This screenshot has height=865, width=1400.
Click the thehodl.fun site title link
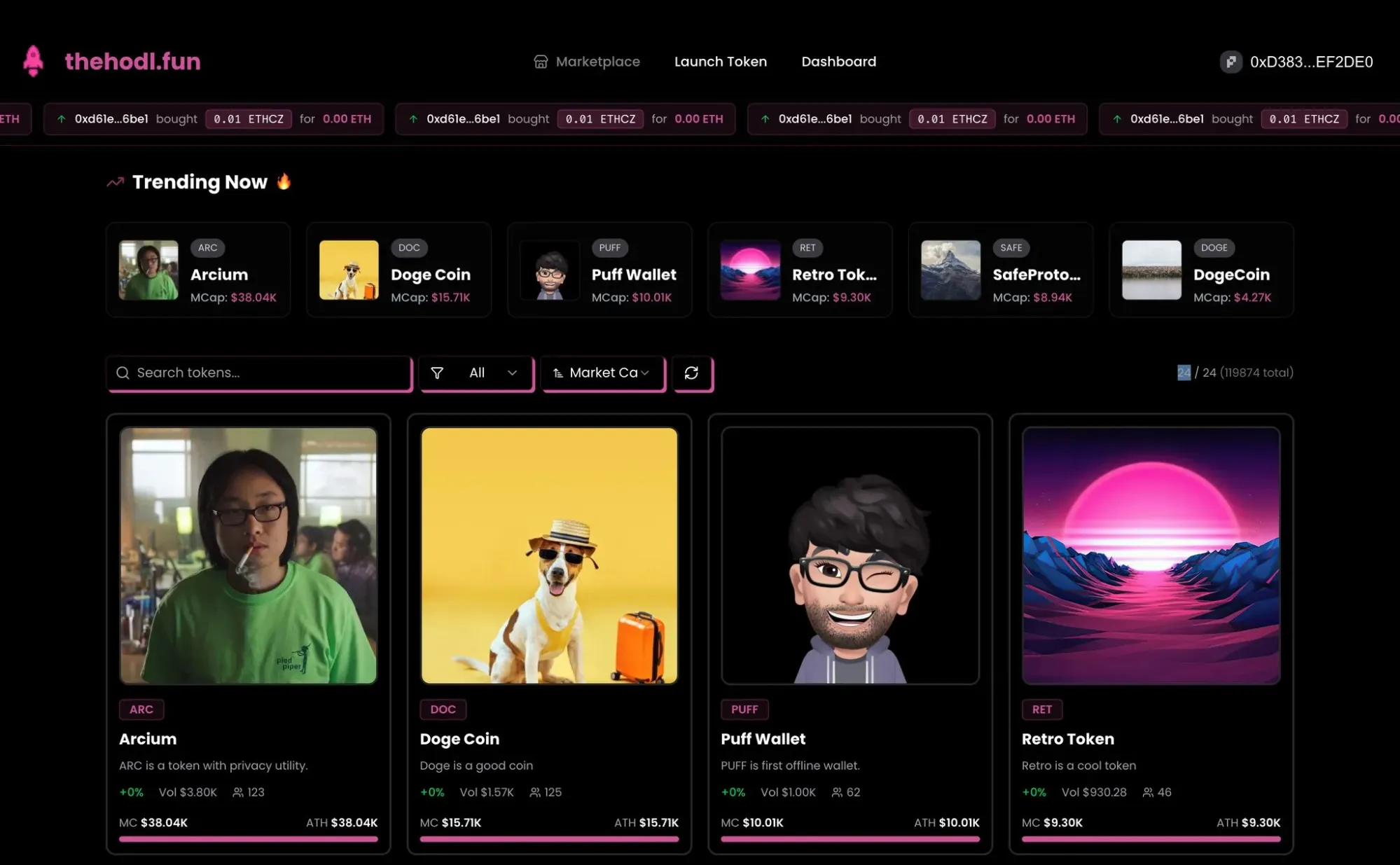coord(132,62)
